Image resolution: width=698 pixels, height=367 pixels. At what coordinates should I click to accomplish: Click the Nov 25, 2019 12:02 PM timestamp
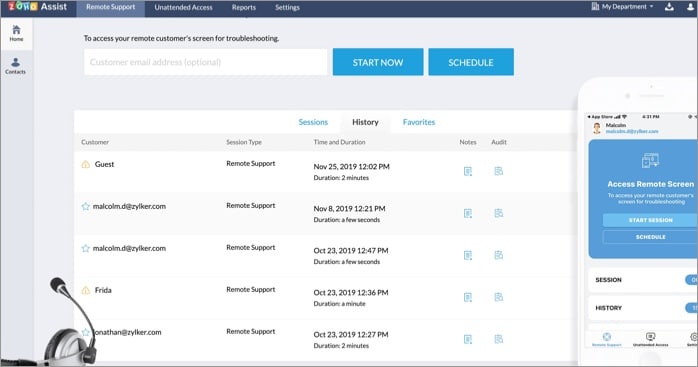(351, 167)
